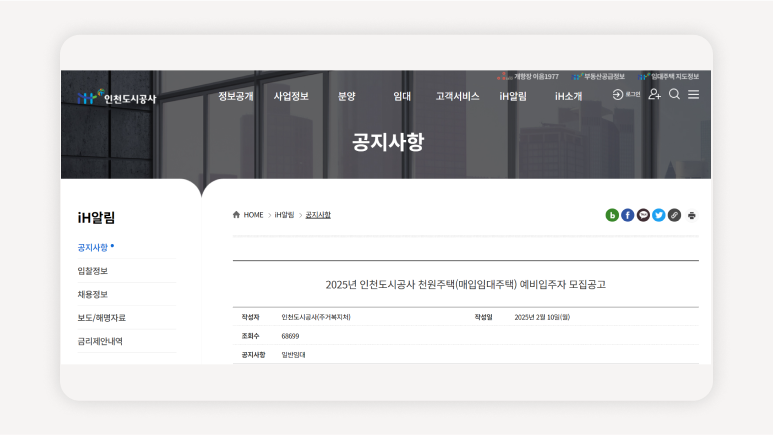
Task: Select 공지사항 in sidebar
Action: (x=93, y=248)
